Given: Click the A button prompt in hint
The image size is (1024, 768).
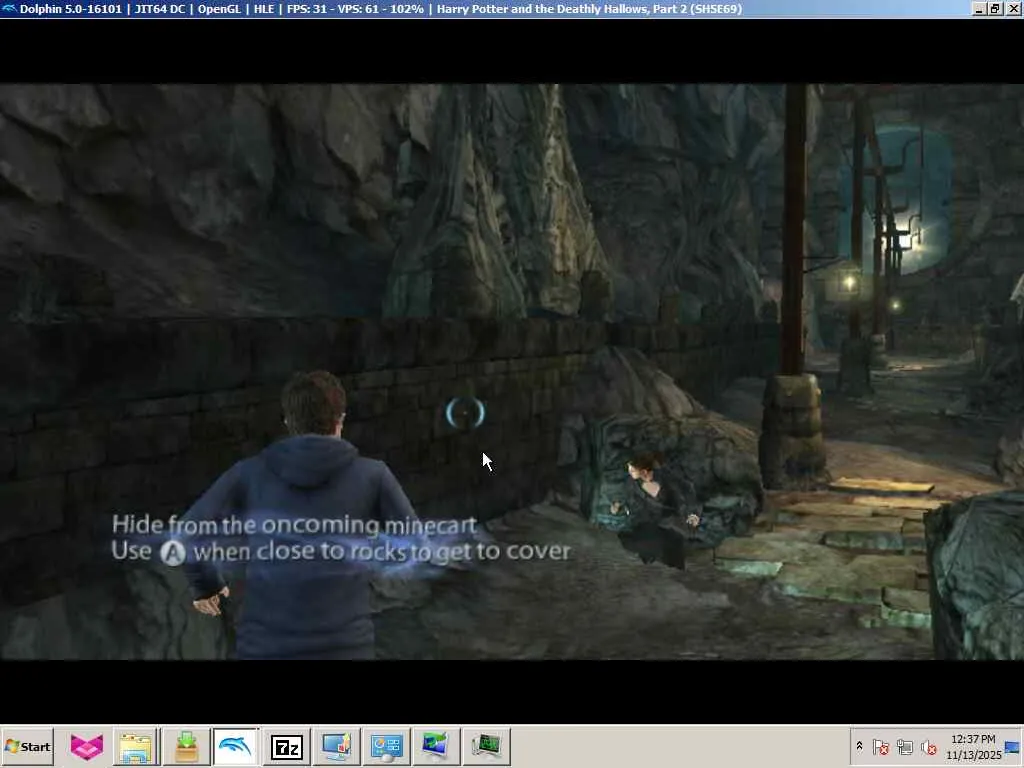Looking at the screenshot, I should coord(173,552).
